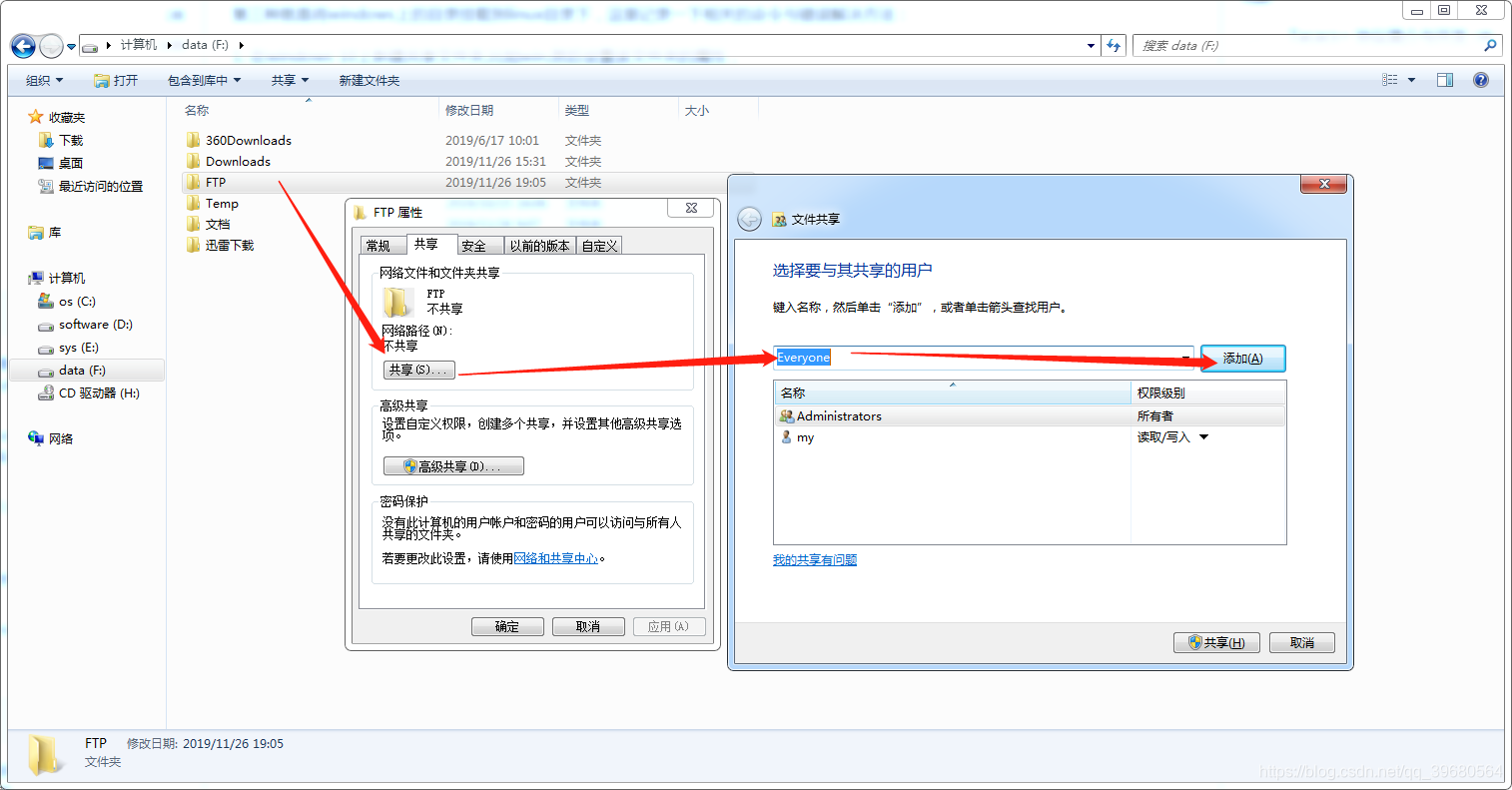This screenshot has width=1512, height=790.
Task: Click the back arrow in file sharing wizard
Action: [x=750, y=220]
